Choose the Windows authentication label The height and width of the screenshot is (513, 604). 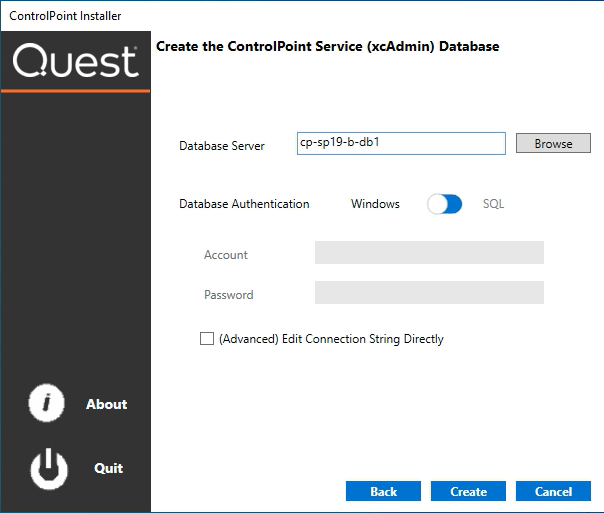375,204
